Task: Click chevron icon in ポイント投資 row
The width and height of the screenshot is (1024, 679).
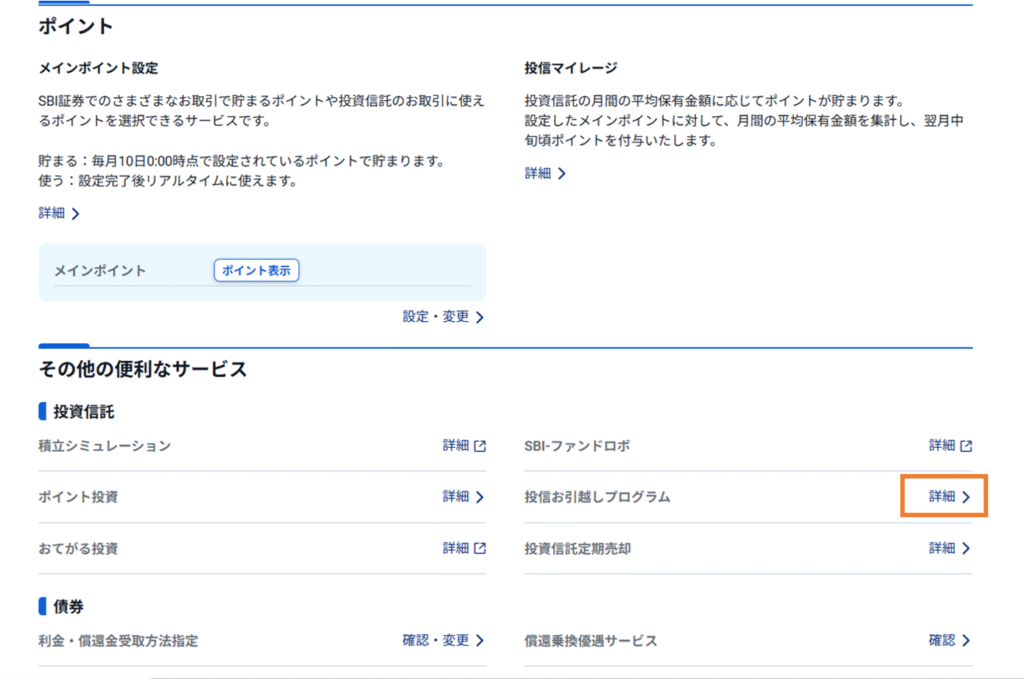Action: (480, 497)
